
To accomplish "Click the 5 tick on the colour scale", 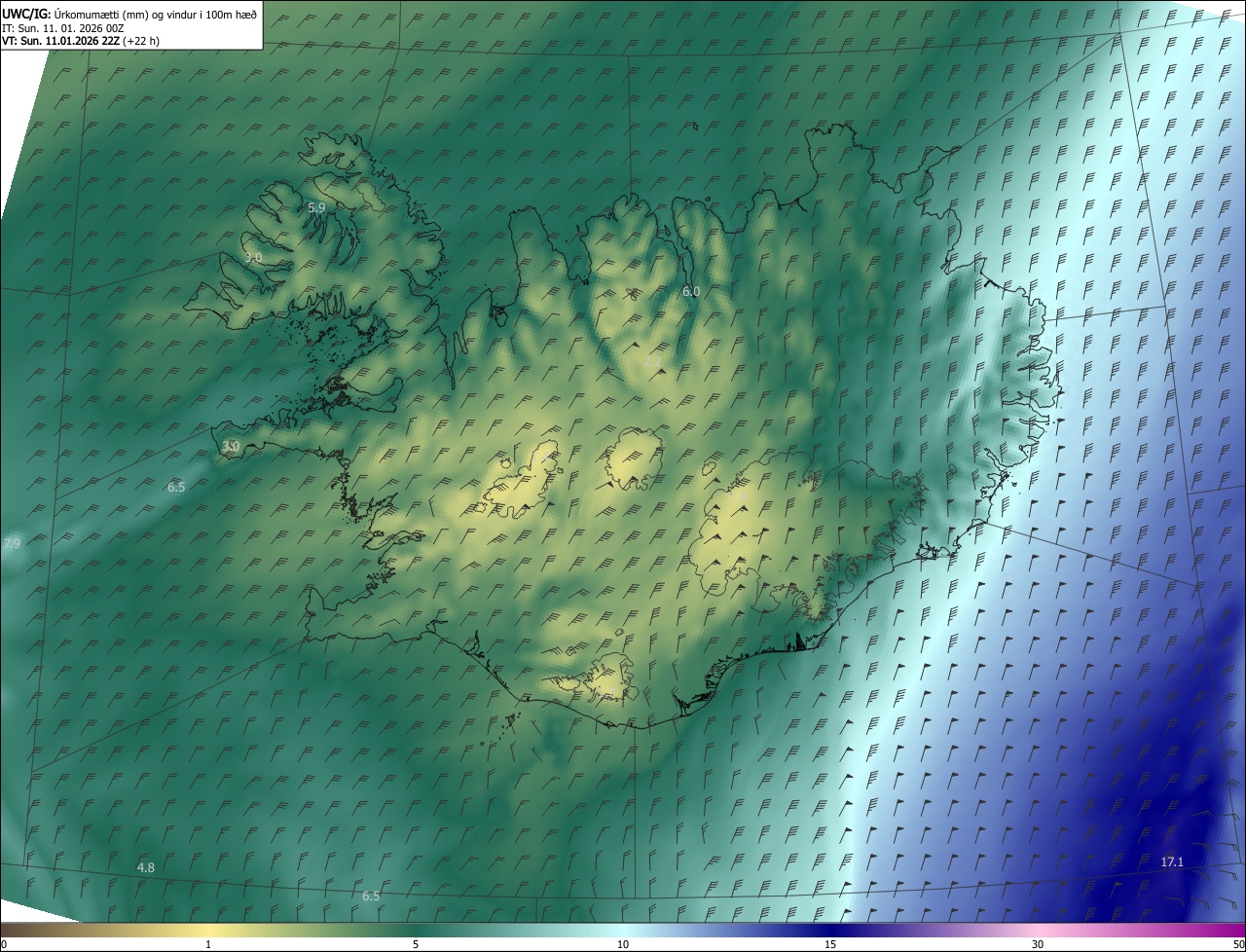I will coord(416,944).
